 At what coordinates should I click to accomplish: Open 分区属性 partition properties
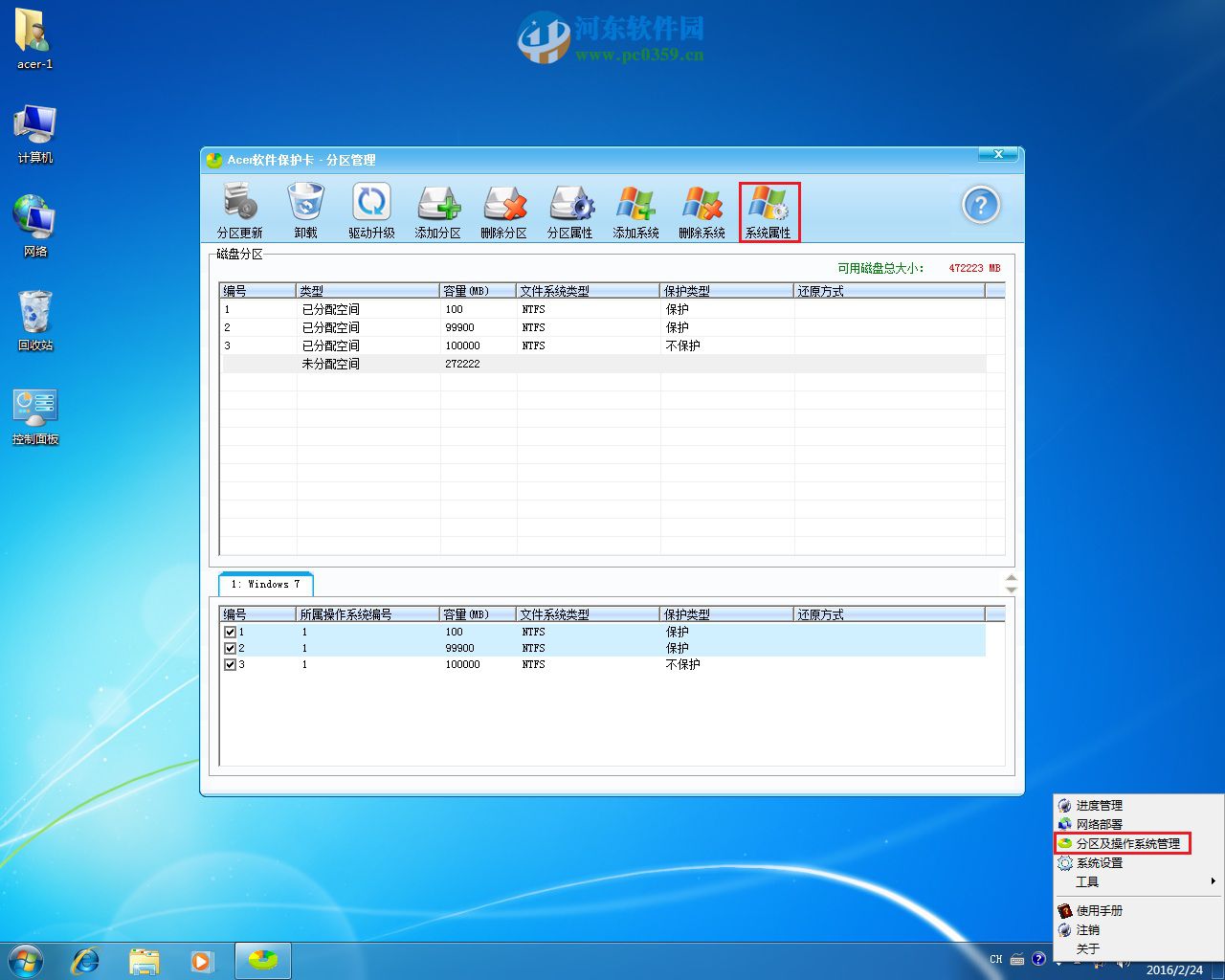569,210
